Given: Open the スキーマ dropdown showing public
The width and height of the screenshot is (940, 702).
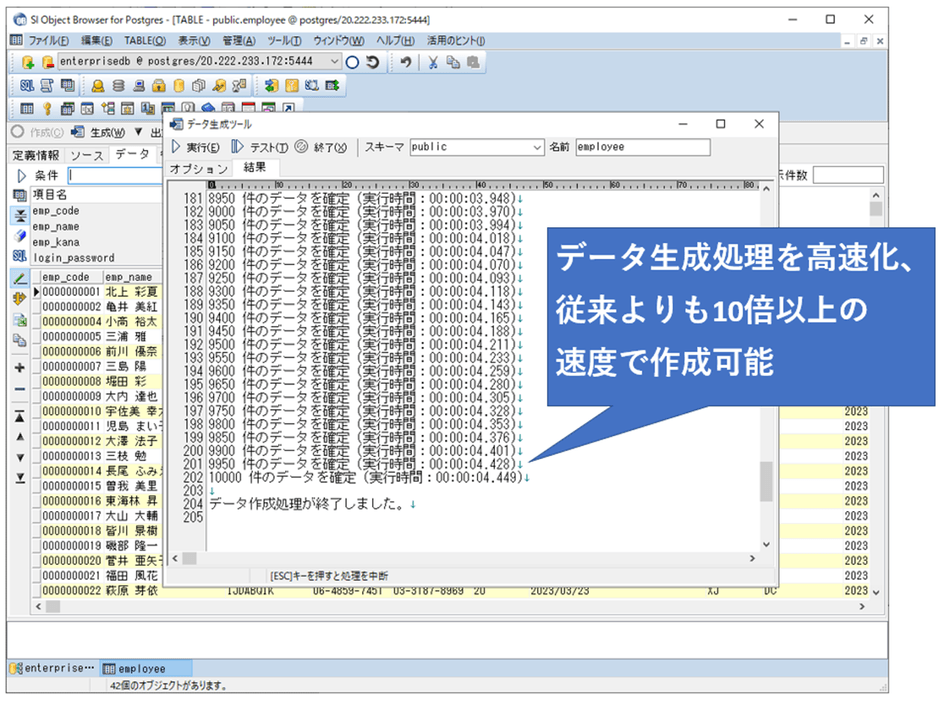Looking at the screenshot, I should pyautogui.click(x=536, y=147).
